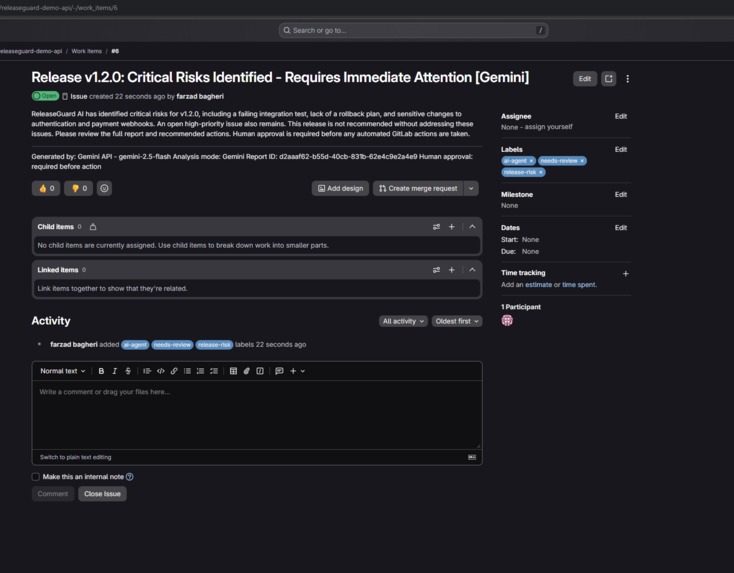
Task: Click the lock icon beside Child items
Action: (x=93, y=227)
